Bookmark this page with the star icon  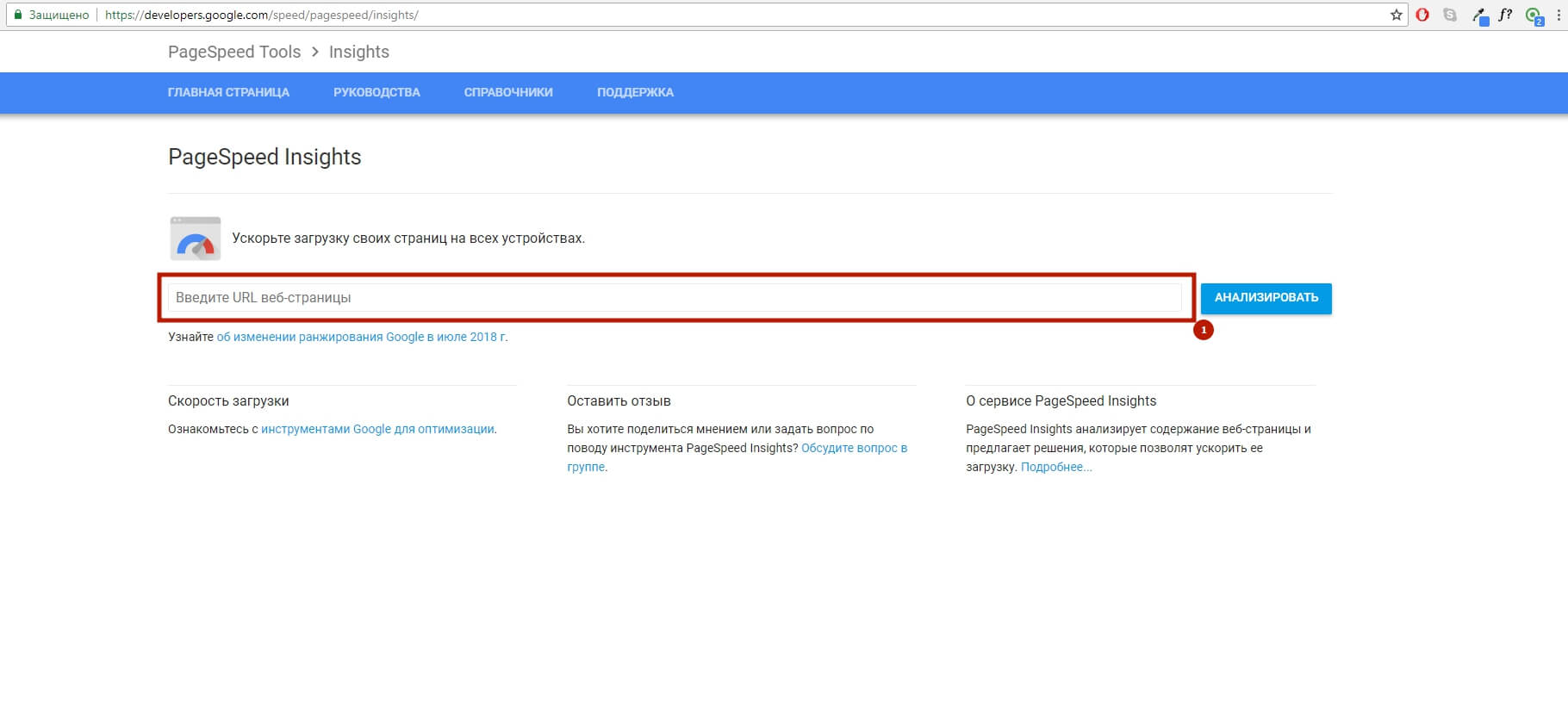pyautogui.click(x=1397, y=15)
